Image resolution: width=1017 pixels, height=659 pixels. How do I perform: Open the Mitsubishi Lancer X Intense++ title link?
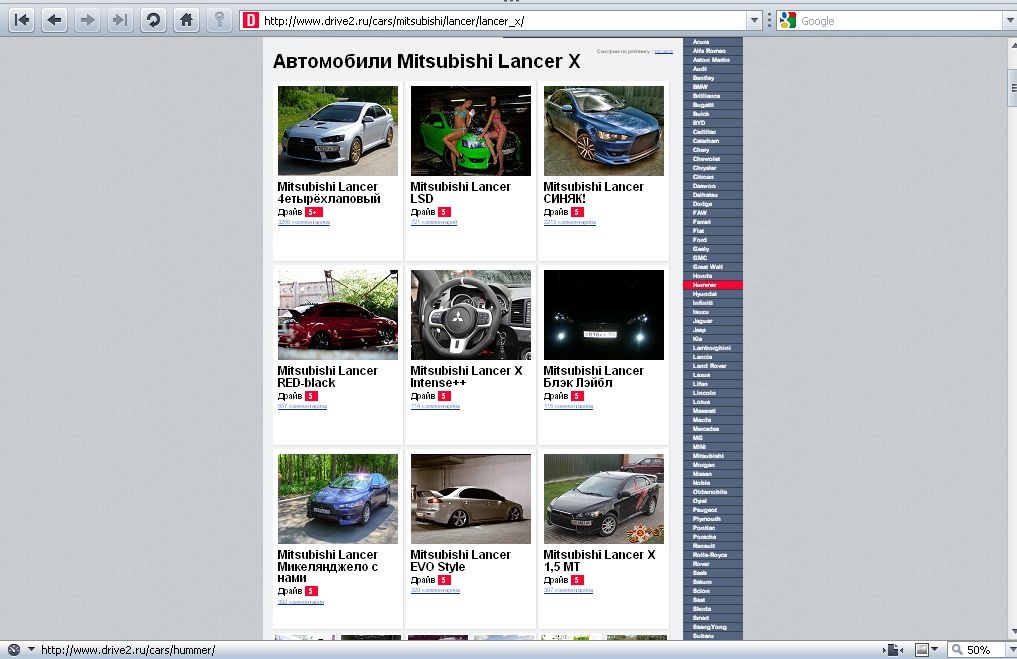pyautogui.click(x=466, y=377)
